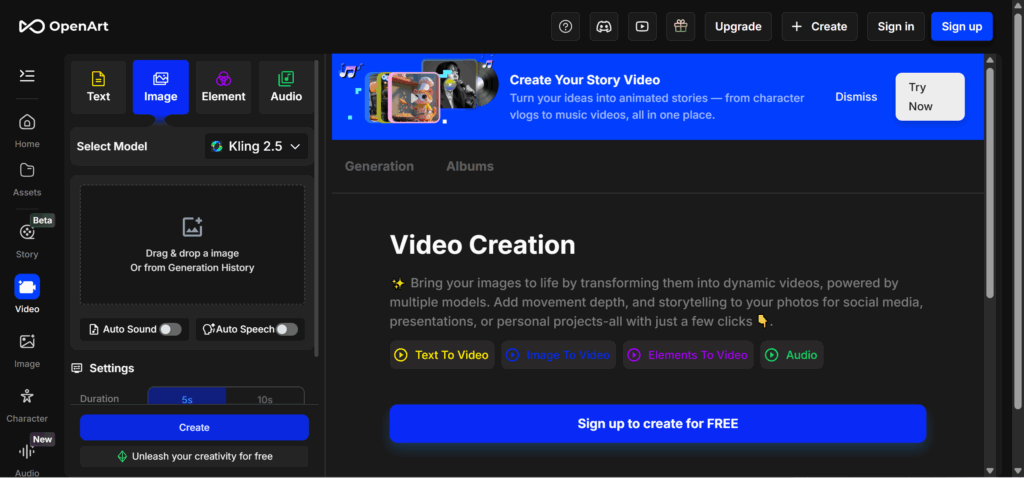
Task: Dismiss the Story Video banner
Action: (856, 97)
